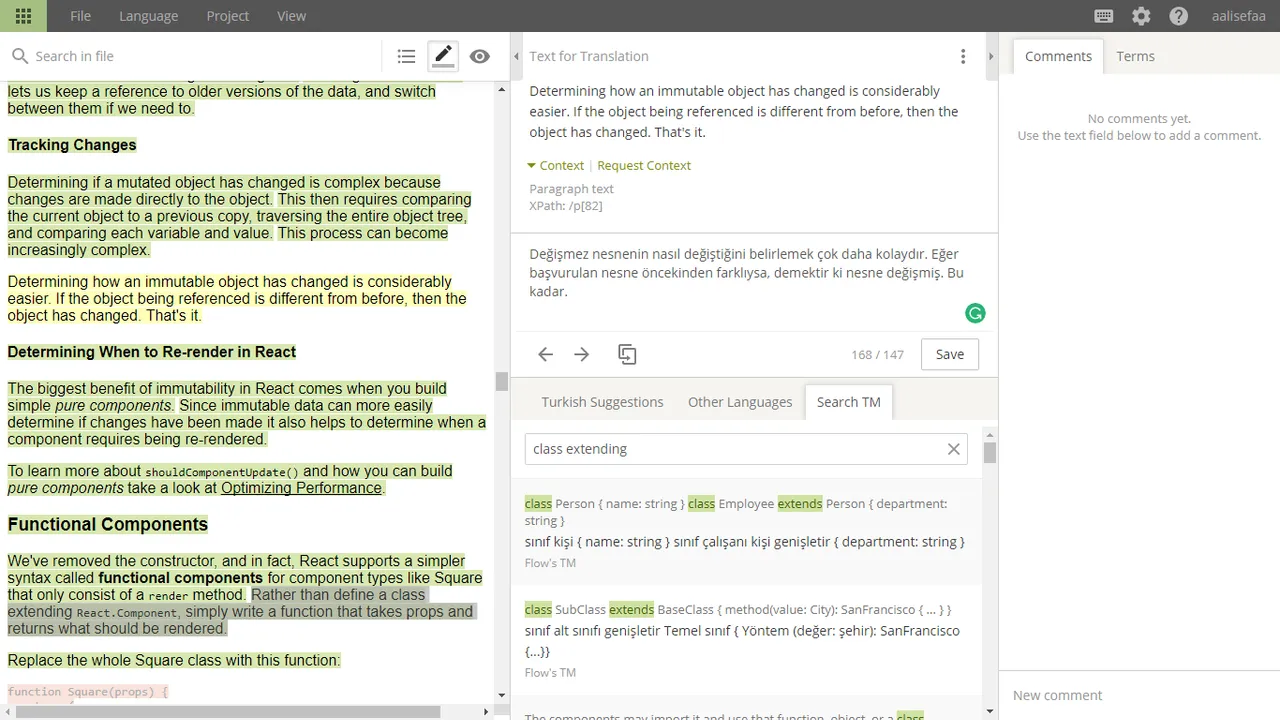Open the Terms tab

(x=1135, y=56)
